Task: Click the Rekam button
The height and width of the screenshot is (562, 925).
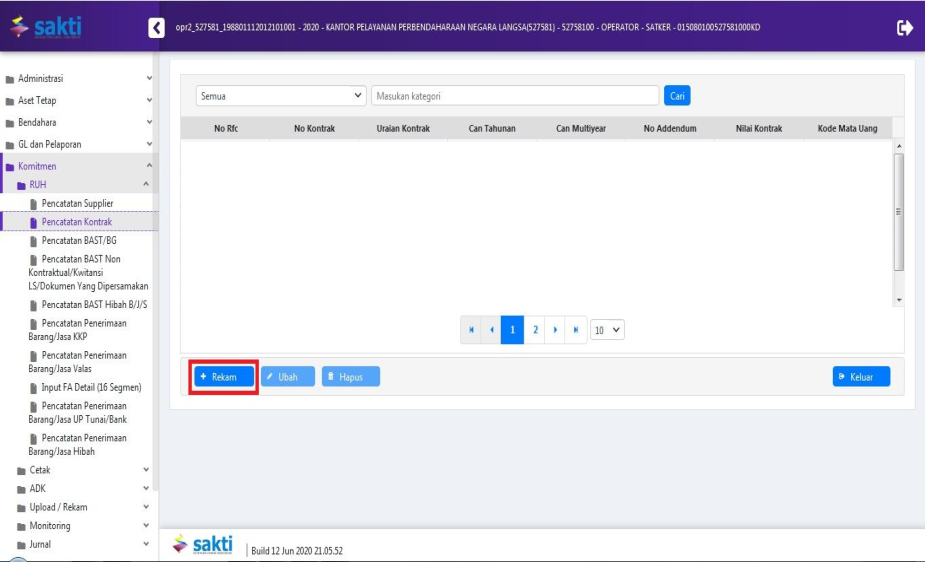Action: coord(224,377)
